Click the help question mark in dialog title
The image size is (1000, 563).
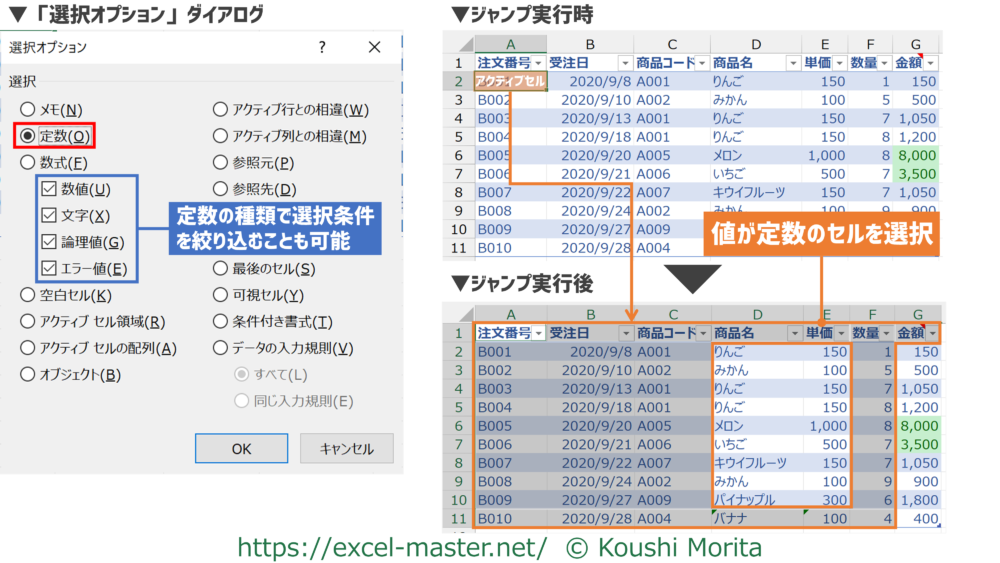(x=321, y=47)
